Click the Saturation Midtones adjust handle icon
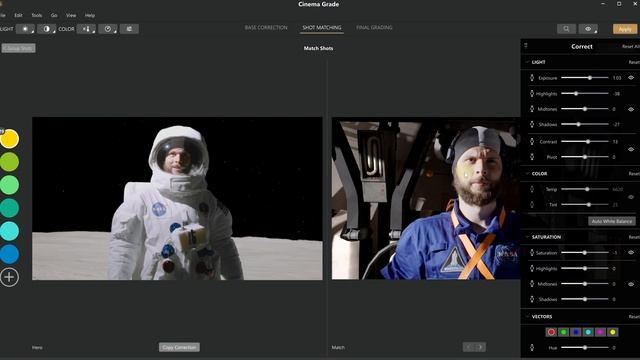Screen dimensions: 640x360 [x=532, y=284]
